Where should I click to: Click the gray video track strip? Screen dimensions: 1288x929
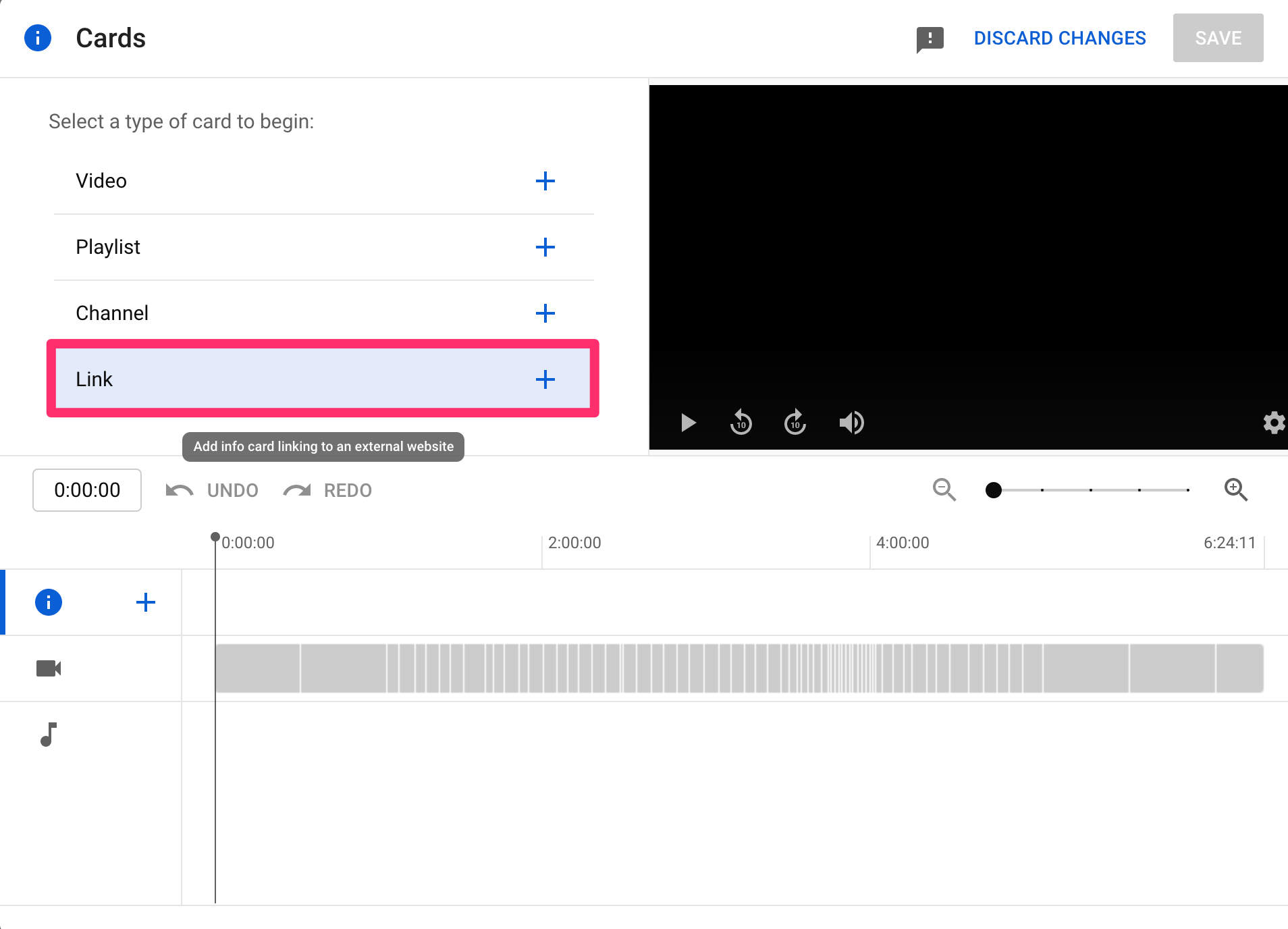click(x=739, y=668)
